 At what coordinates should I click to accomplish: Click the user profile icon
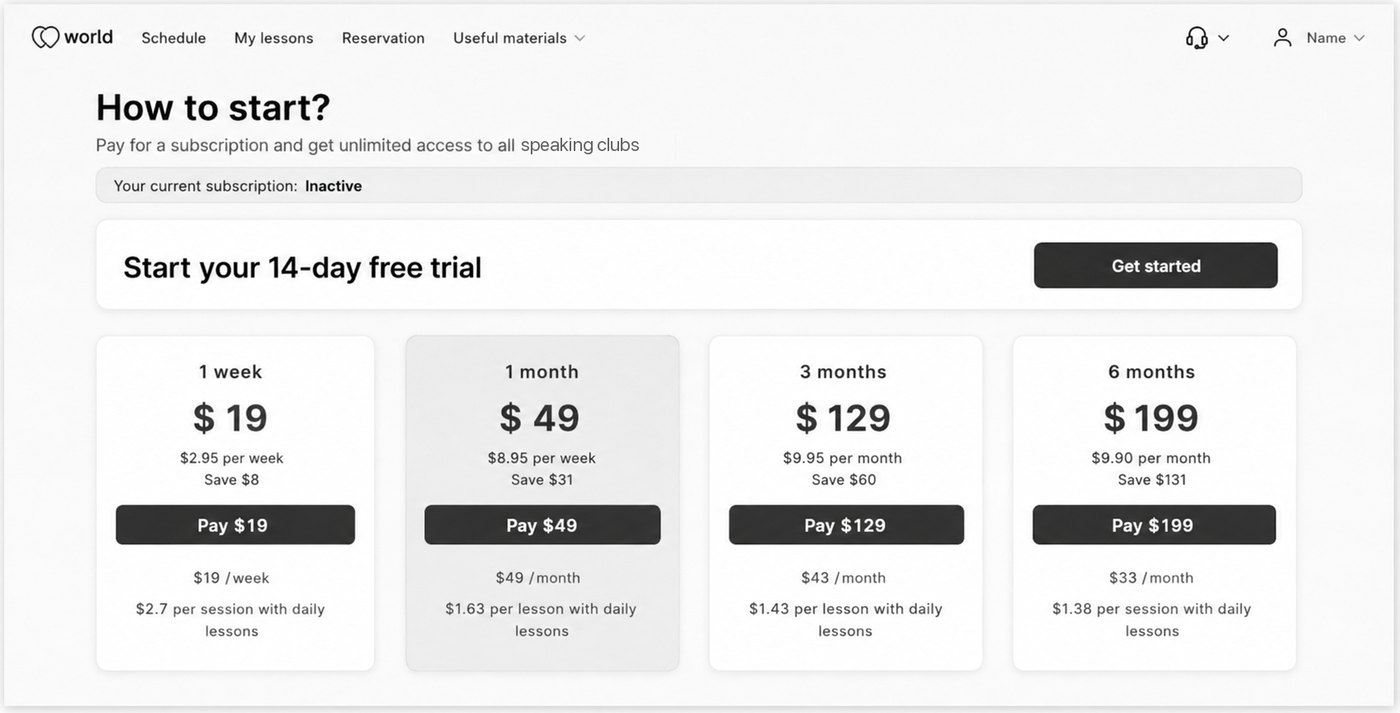point(1282,38)
